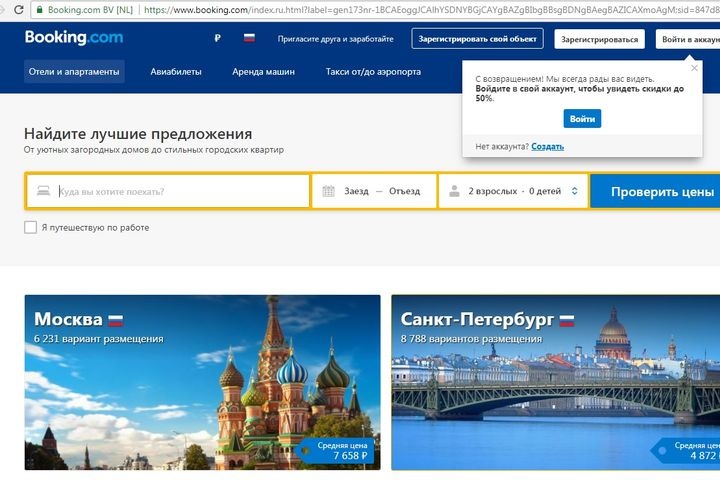Focus the 'Куда вы хотите поехать?' field

[168, 191]
